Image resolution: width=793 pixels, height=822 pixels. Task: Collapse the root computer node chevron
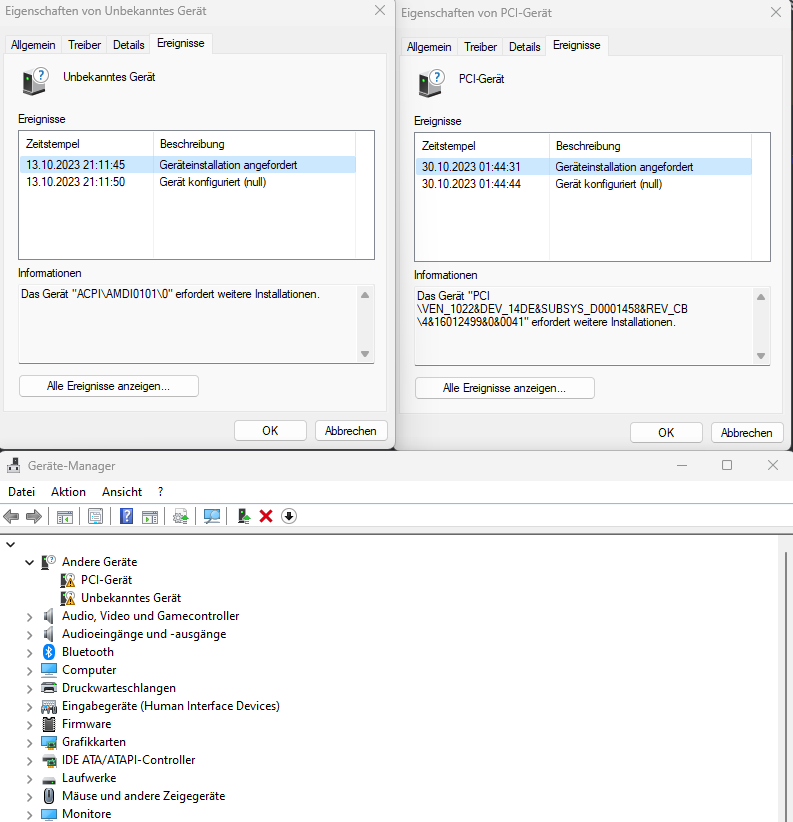[10, 545]
